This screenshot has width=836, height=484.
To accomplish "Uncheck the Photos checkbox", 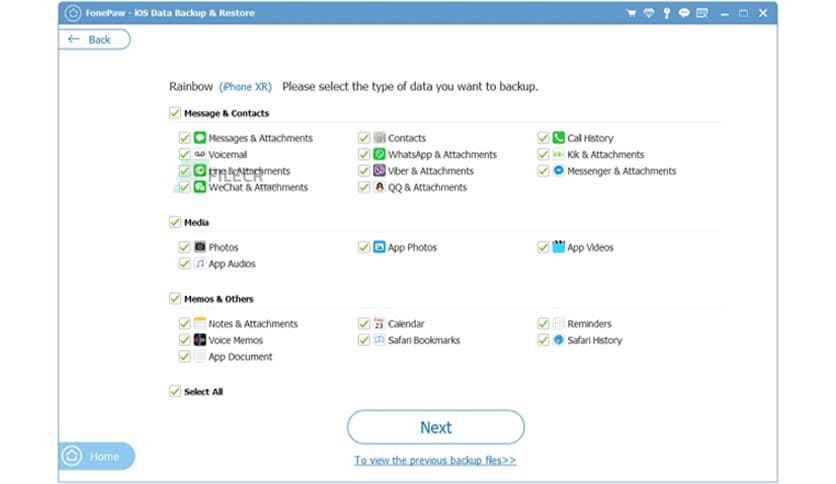I will 184,247.
